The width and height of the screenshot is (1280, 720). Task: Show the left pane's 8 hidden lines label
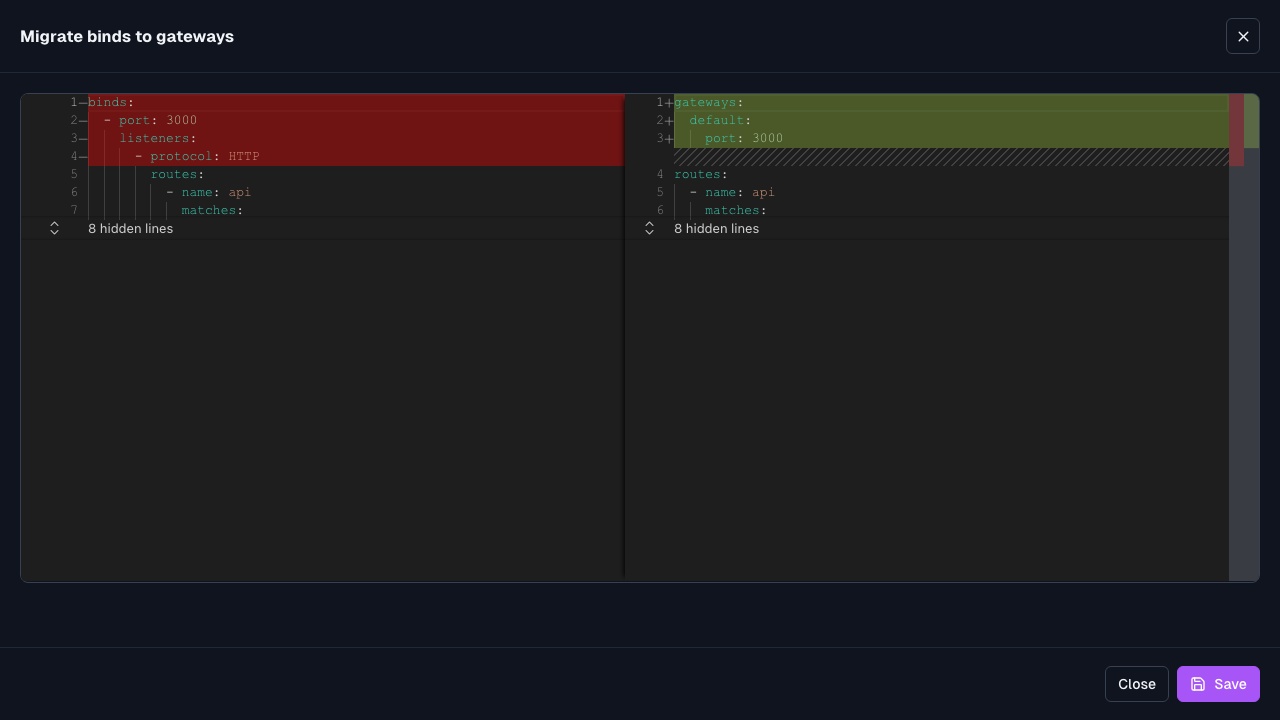point(130,228)
